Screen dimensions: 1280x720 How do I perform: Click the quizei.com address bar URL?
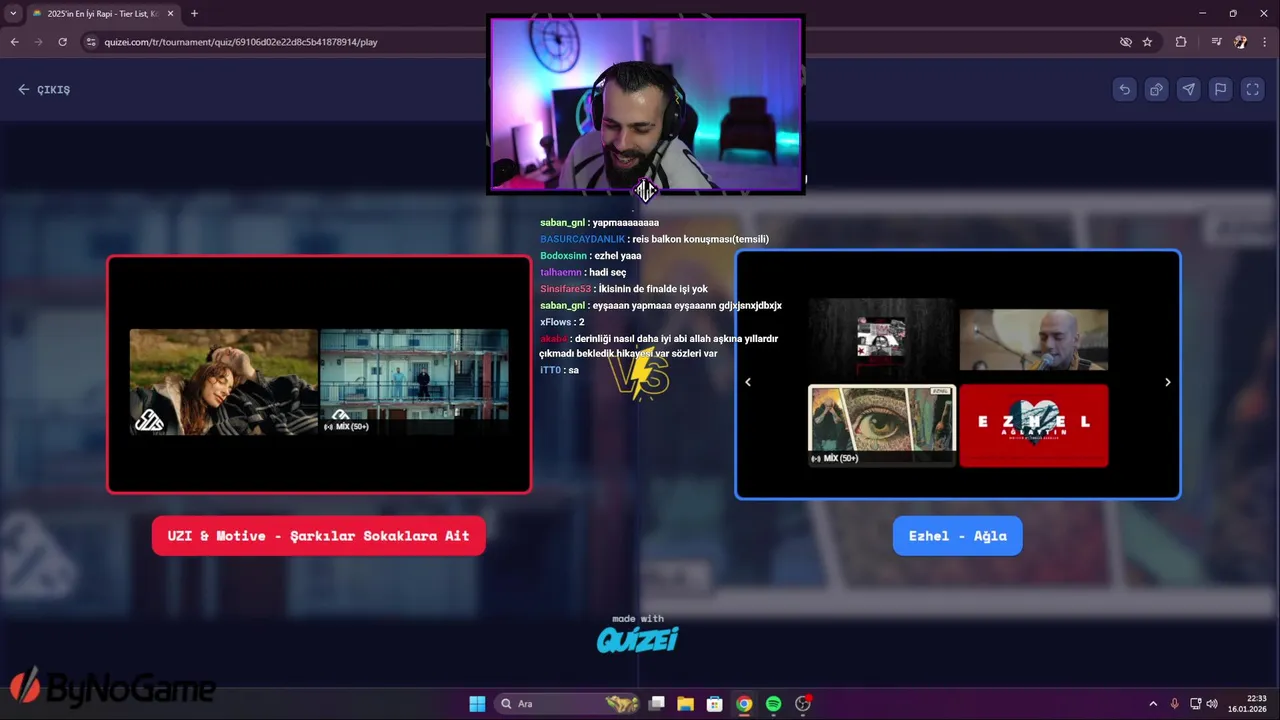(241, 42)
